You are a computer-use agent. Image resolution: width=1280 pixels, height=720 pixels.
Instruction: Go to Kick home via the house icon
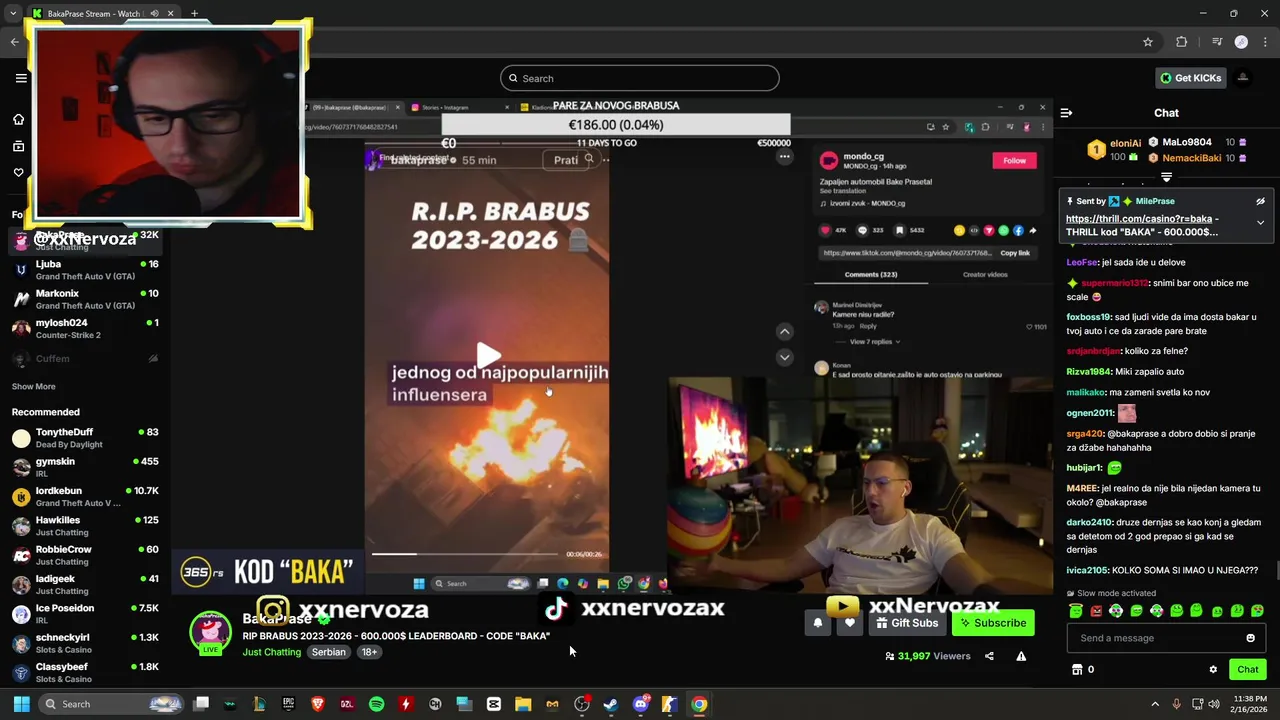18,119
